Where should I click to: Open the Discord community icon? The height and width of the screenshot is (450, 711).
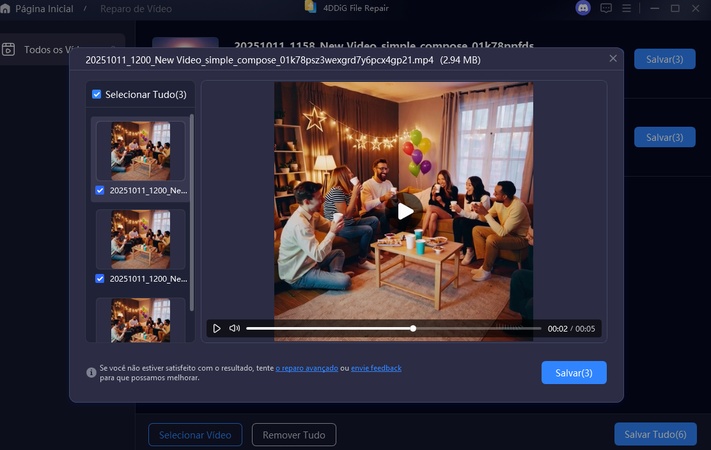click(584, 8)
